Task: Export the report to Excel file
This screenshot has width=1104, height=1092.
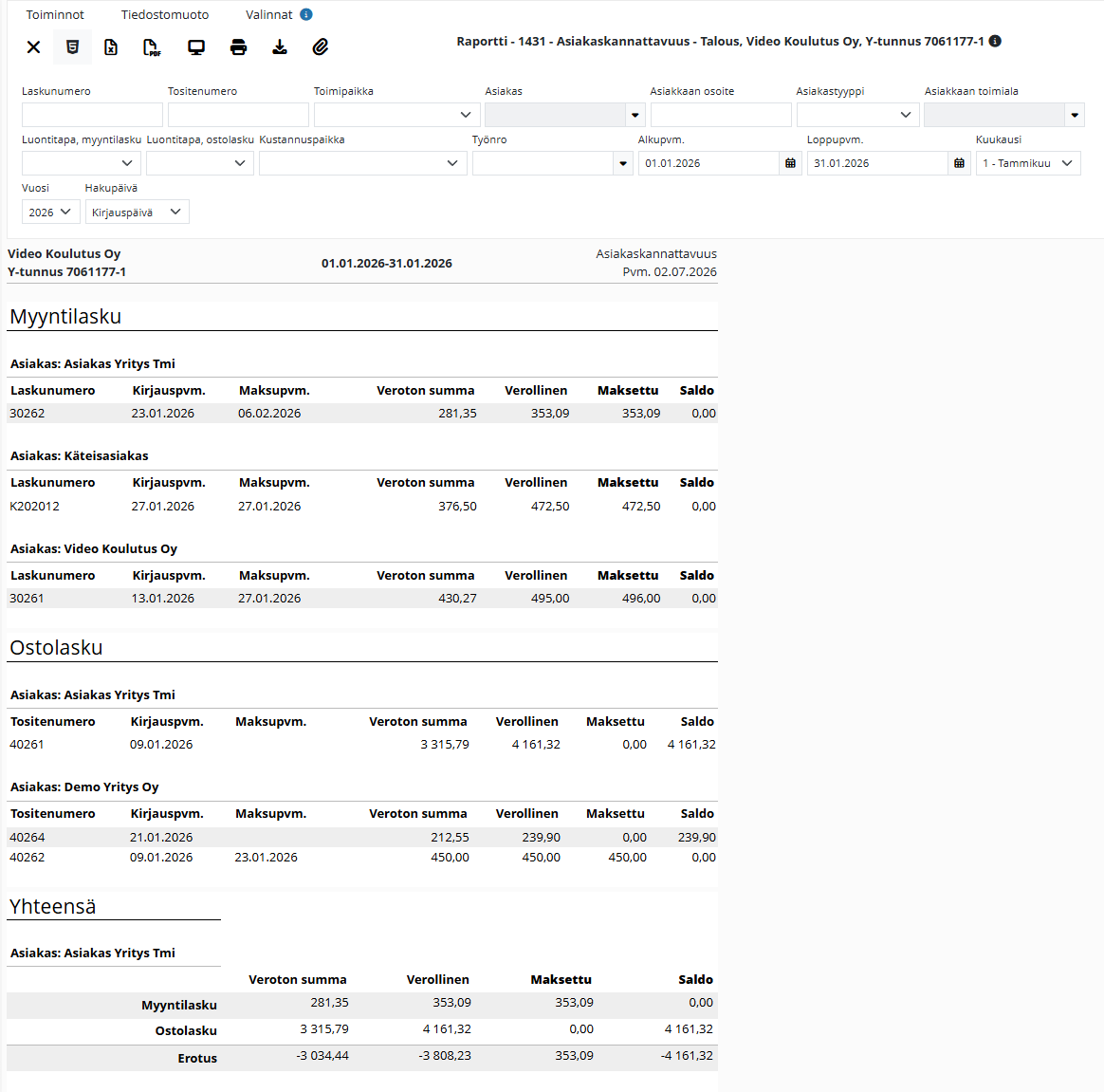Action: coord(111,47)
